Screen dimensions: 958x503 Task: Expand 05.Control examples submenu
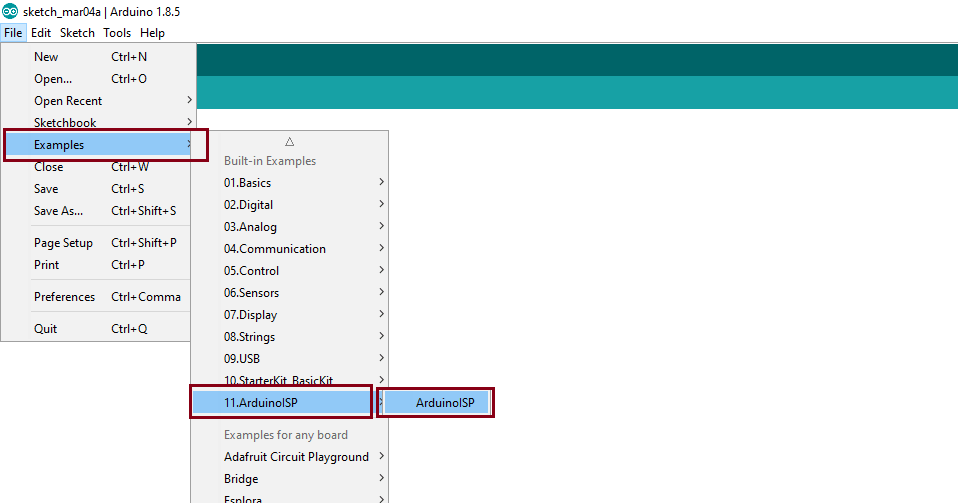(x=290, y=271)
